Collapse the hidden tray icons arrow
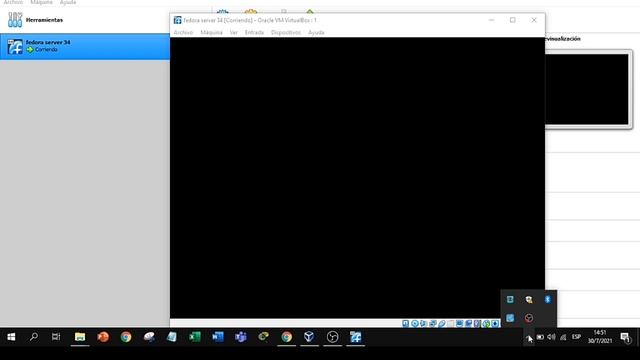The image size is (640, 360). tap(529, 337)
